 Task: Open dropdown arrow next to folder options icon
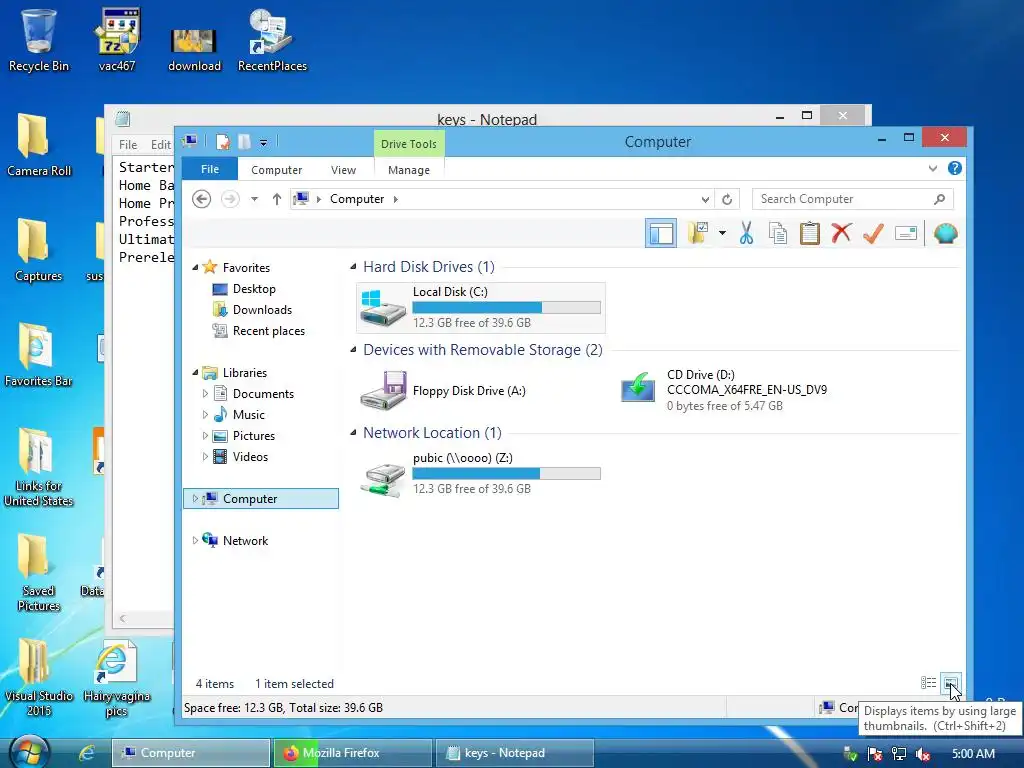coord(722,233)
